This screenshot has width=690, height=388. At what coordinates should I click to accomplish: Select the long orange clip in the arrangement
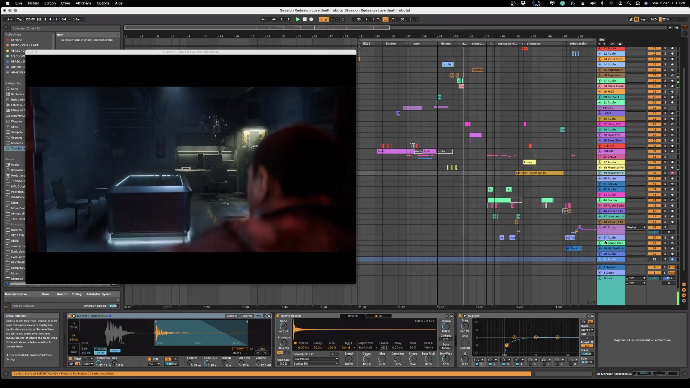pyautogui.click(x=539, y=173)
